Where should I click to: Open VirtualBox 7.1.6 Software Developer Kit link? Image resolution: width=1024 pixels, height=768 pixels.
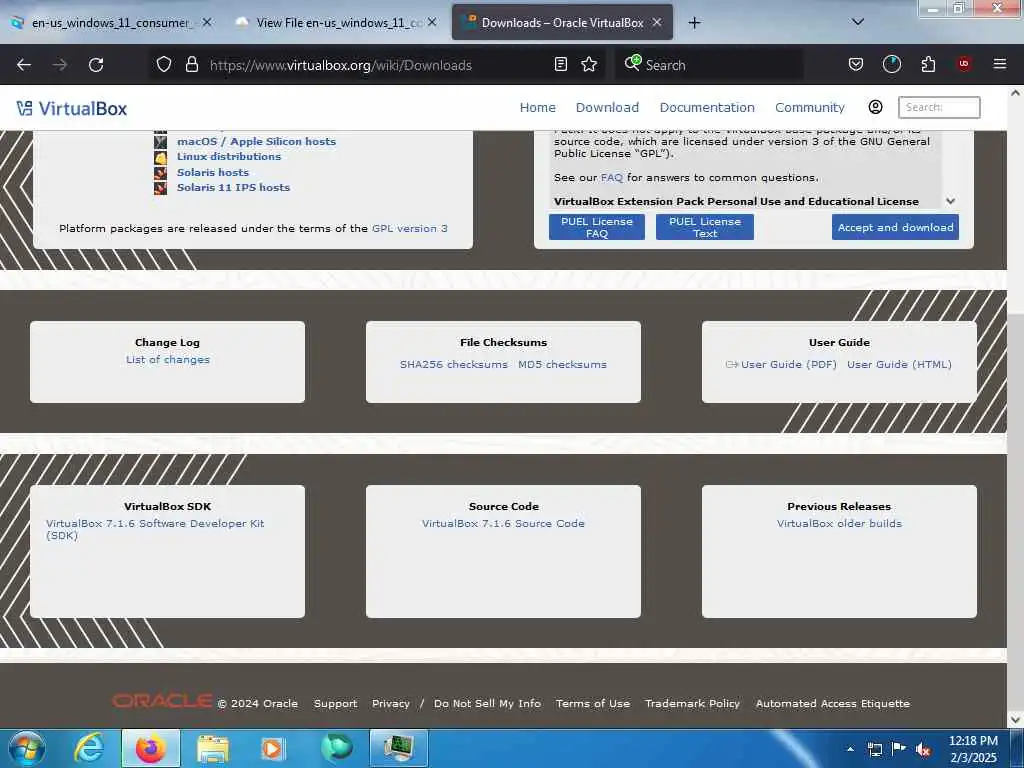tap(155, 530)
